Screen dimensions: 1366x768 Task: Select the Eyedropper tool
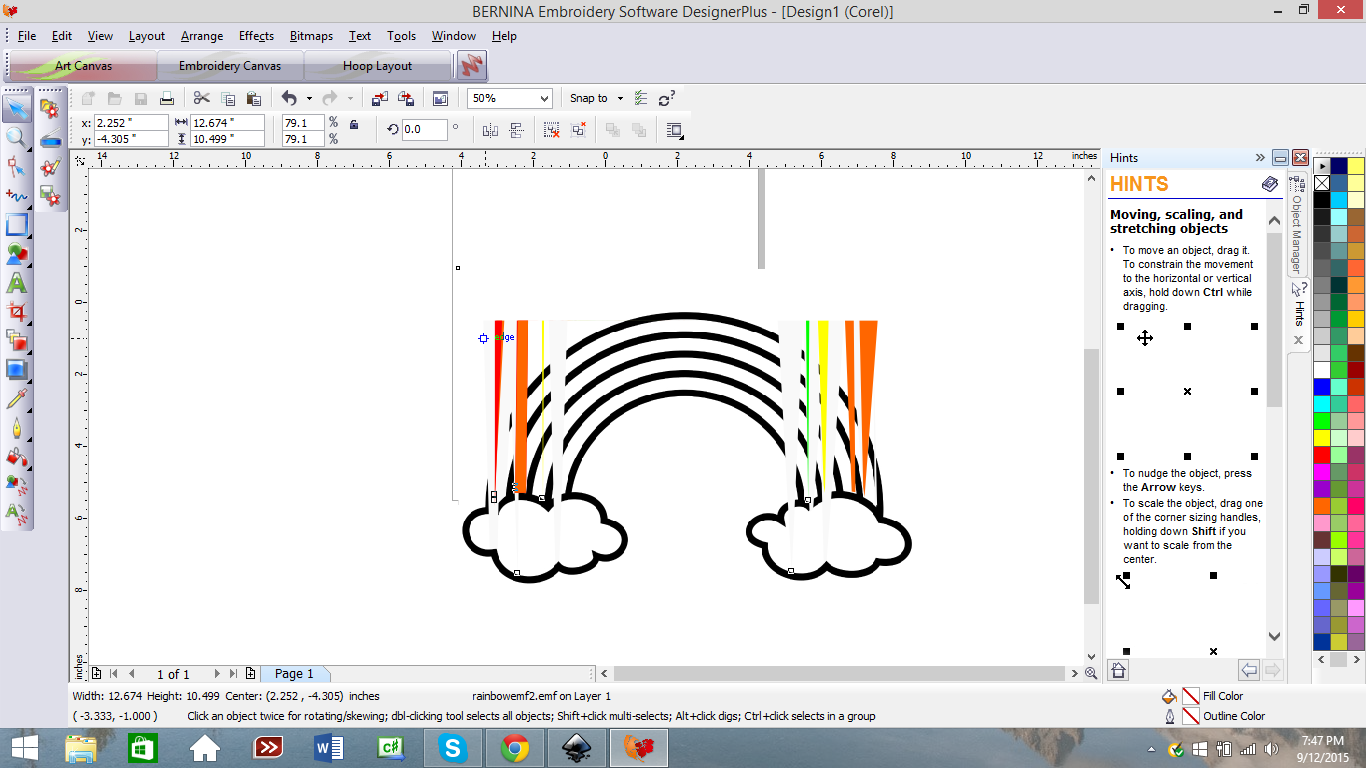point(17,400)
